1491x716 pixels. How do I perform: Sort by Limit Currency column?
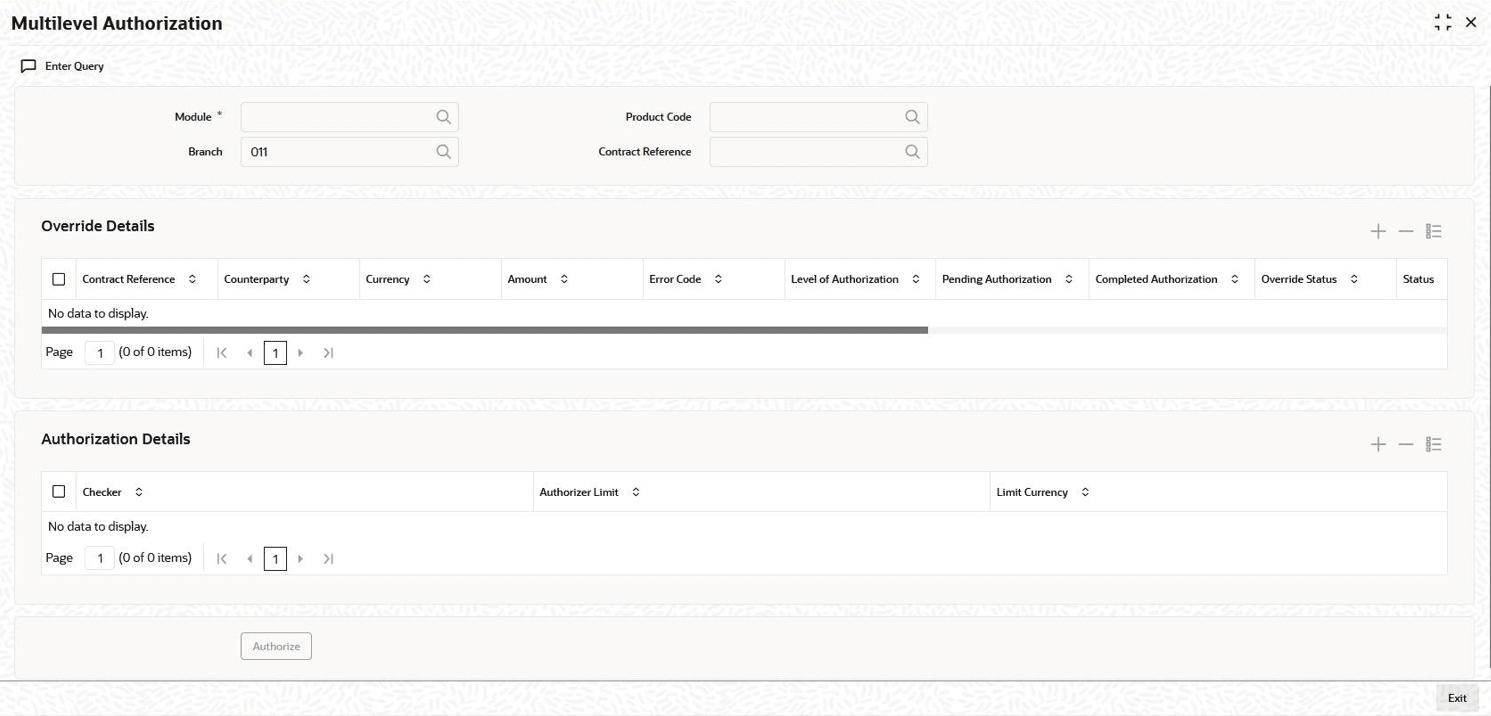(x=1085, y=492)
